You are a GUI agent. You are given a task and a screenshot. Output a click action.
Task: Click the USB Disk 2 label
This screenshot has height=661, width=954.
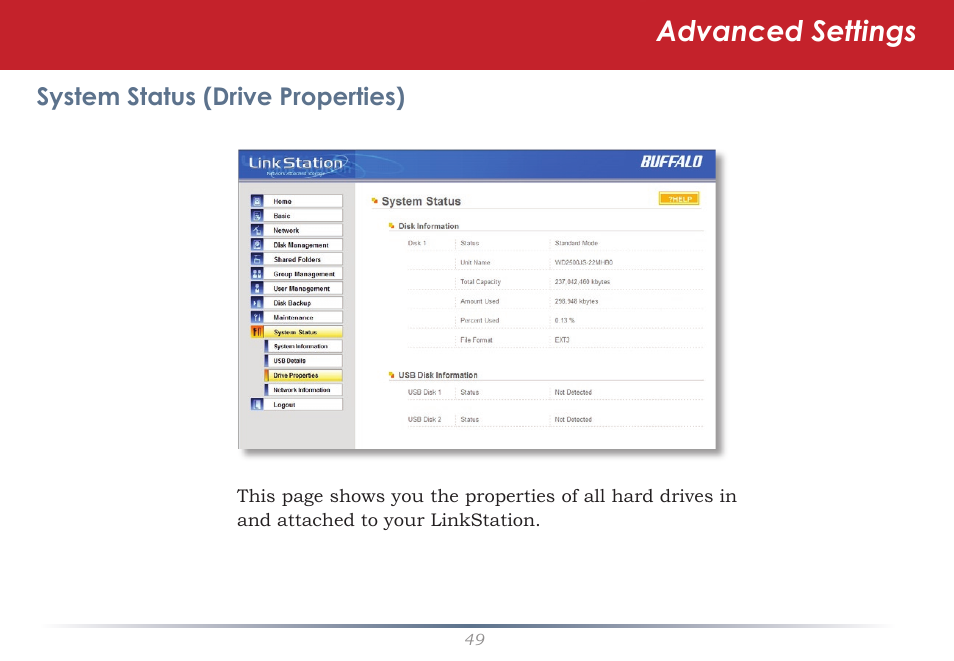425,419
